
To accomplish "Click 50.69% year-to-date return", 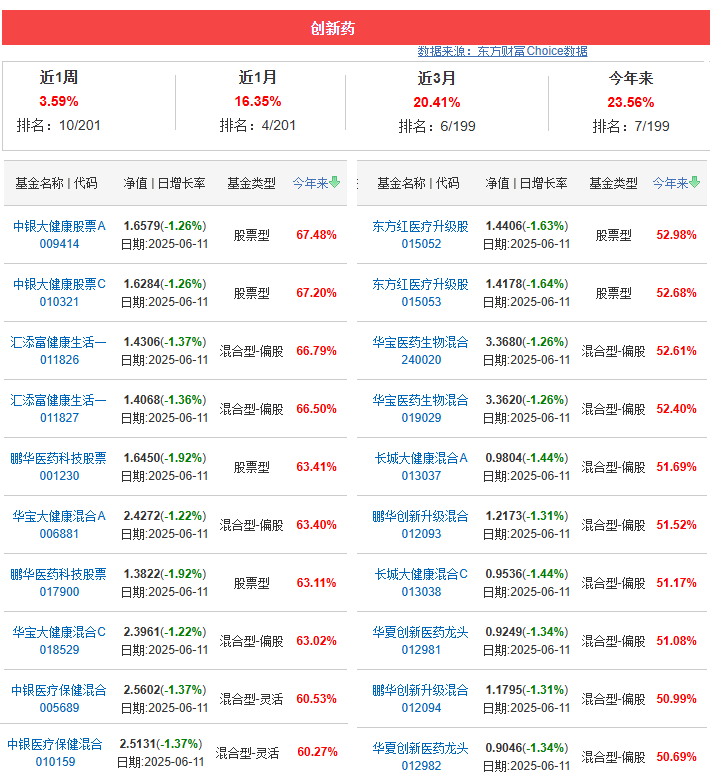I will coord(676,757).
